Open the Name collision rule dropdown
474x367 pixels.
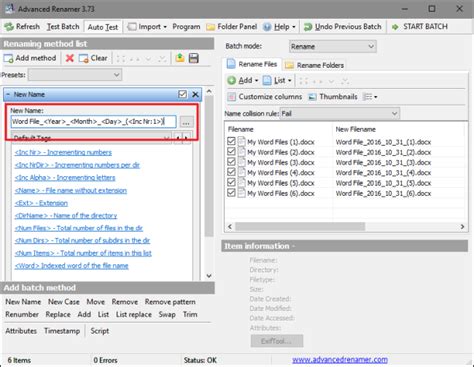click(339, 114)
